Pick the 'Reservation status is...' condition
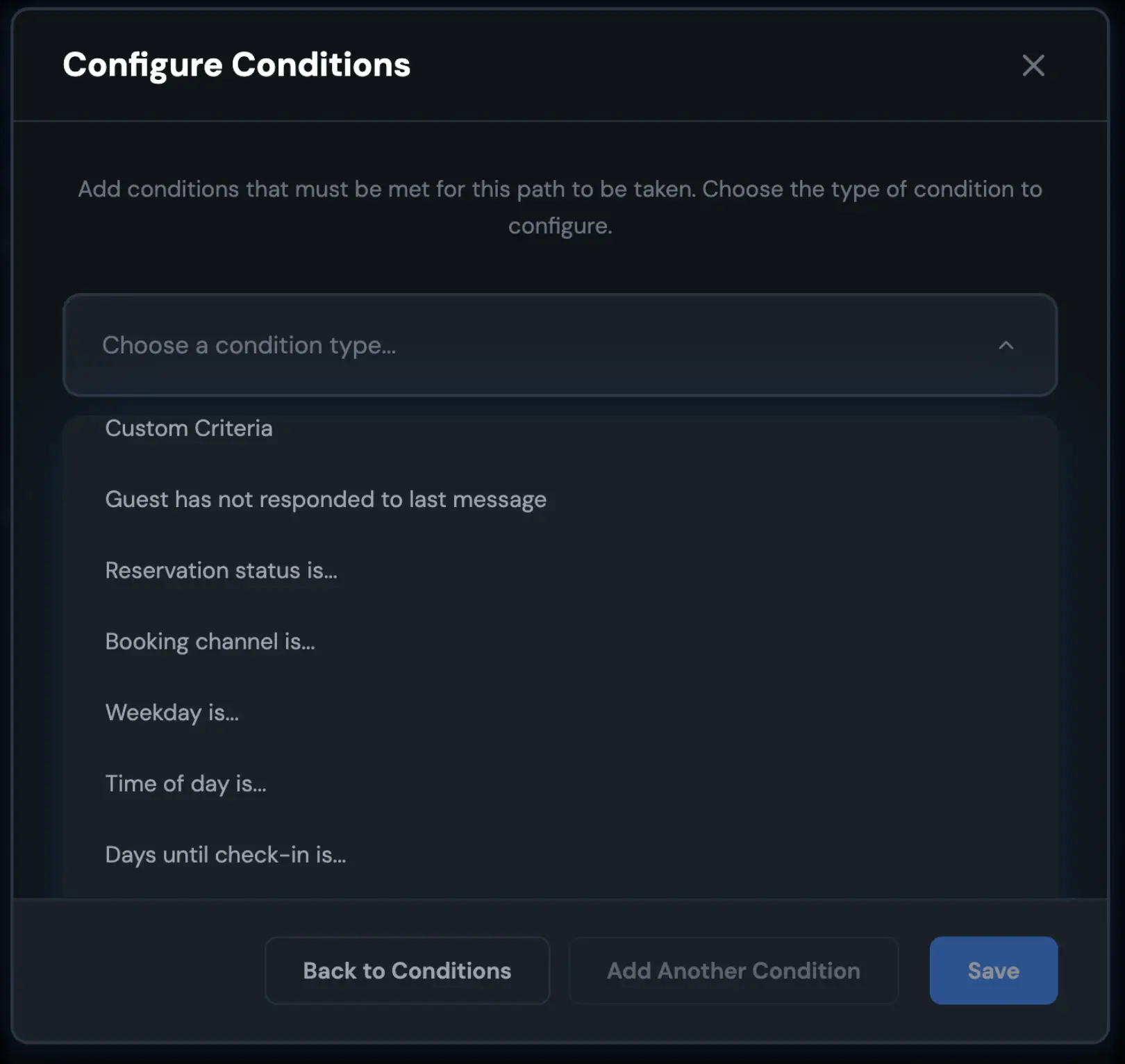This screenshot has height=1064, width=1125. 222,570
